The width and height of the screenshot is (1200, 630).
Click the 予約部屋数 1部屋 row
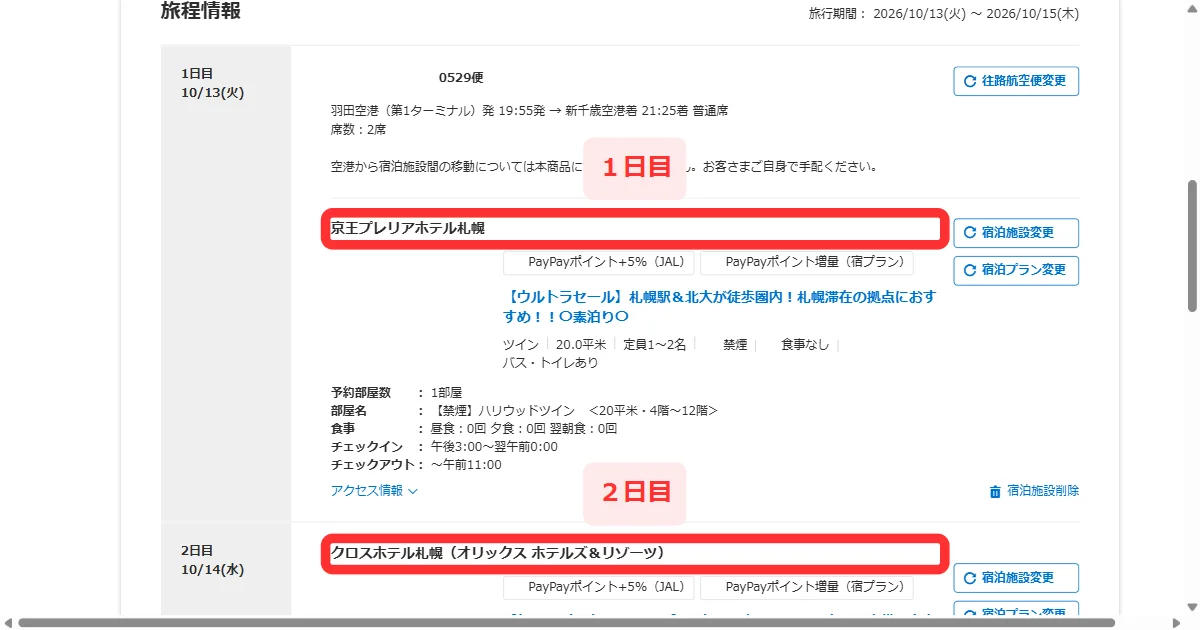pos(396,393)
